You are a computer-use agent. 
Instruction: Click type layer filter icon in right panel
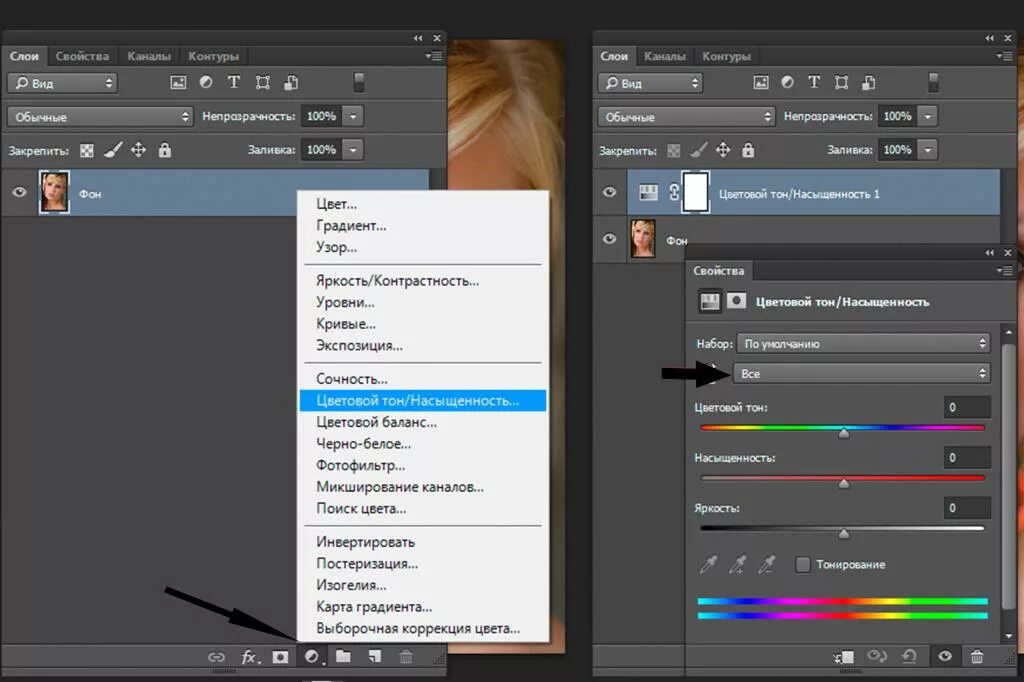[814, 82]
